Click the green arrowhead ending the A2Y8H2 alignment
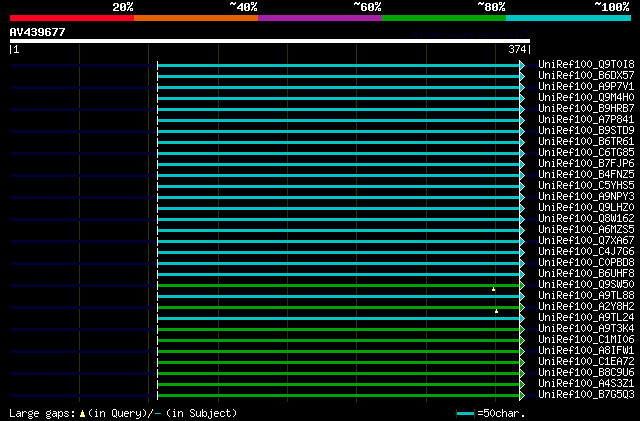This screenshot has width=640, height=421. pos(522,307)
